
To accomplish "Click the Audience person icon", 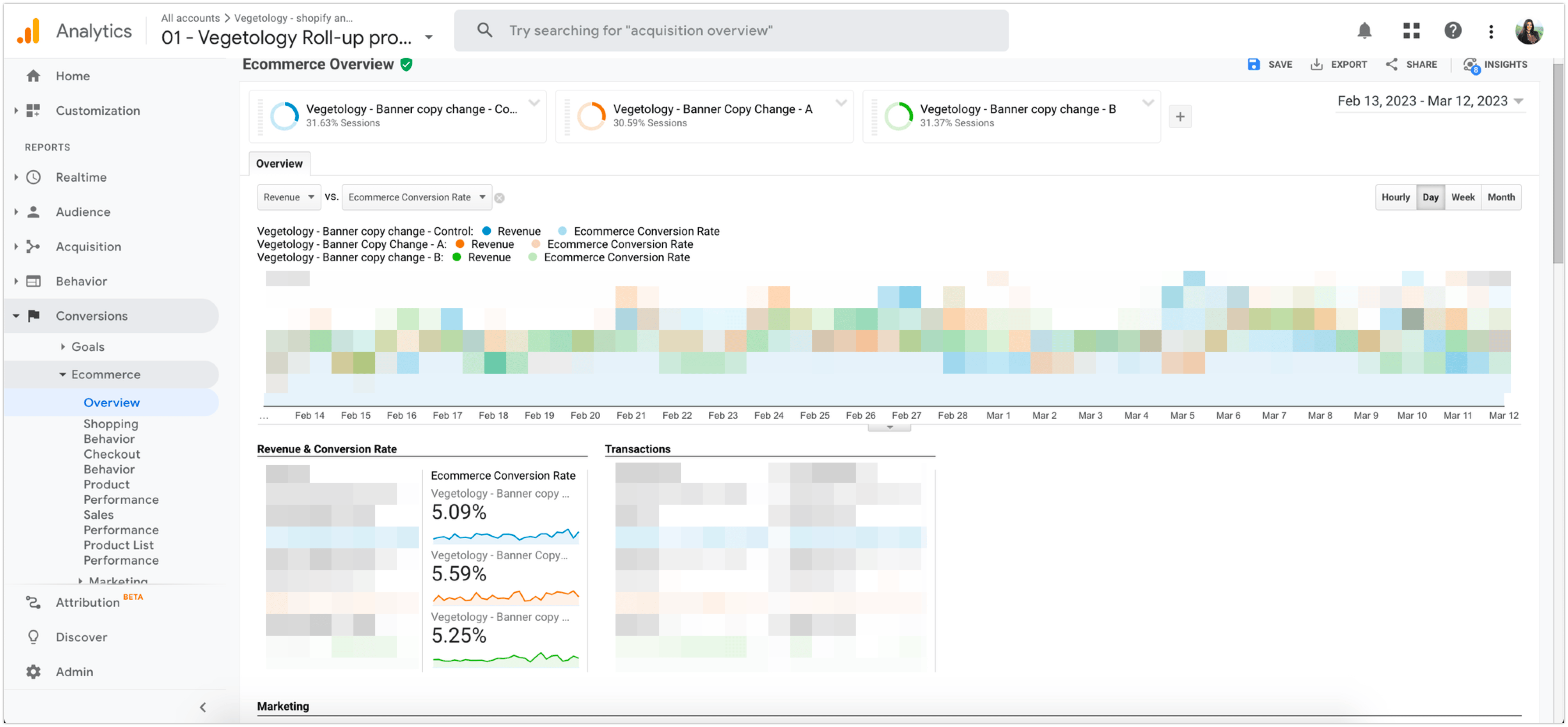I will click(x=34, y=212).
